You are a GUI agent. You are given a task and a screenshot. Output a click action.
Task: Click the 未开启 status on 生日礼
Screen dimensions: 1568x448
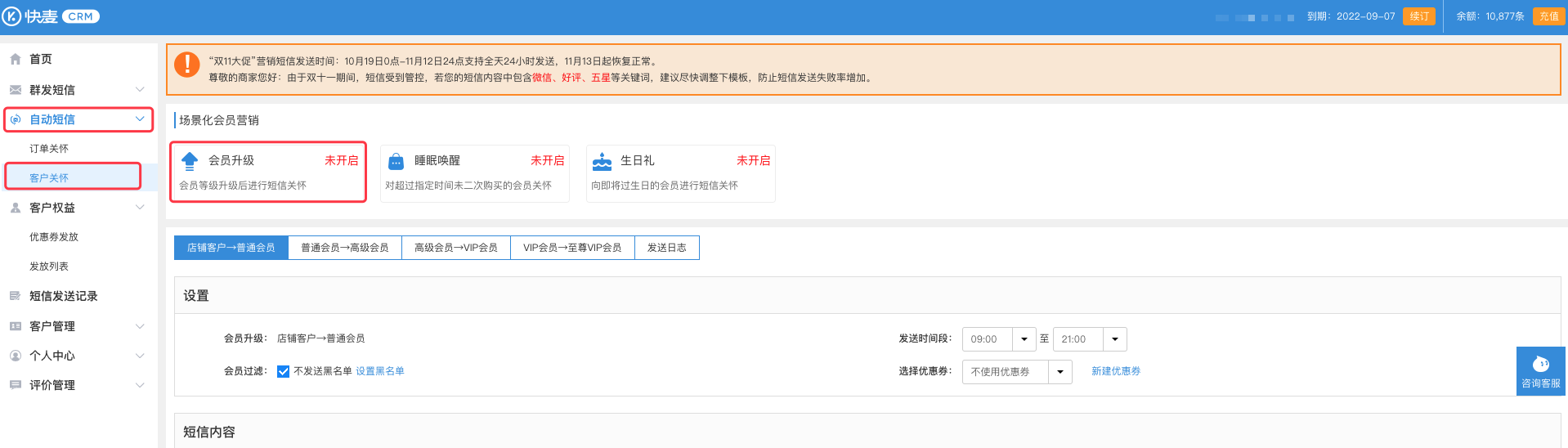[754, 161]
